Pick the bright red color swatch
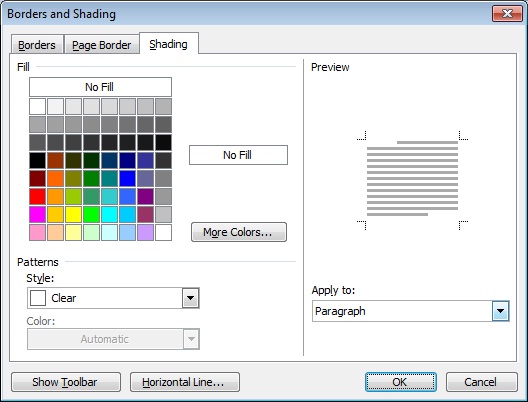The height and width of the screenshot is (402, 528). pyautogui.click(x=37, y=197)
